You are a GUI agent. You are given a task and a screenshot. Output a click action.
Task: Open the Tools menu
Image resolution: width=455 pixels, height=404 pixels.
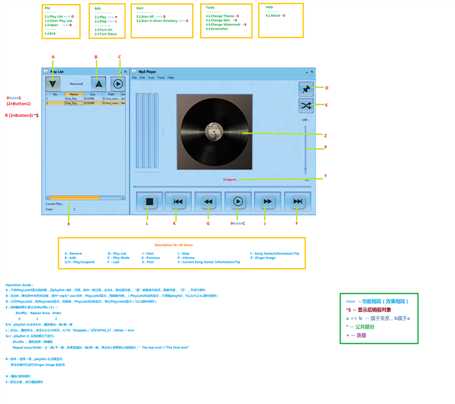pyautogui.click(x=161, y=78)
